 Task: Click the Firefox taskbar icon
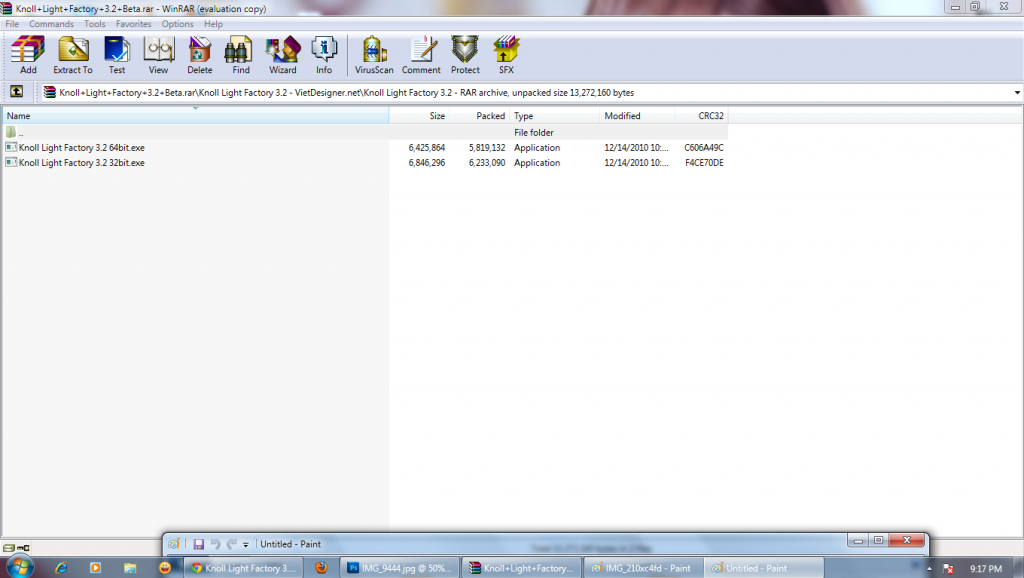[x=321, y=568]
